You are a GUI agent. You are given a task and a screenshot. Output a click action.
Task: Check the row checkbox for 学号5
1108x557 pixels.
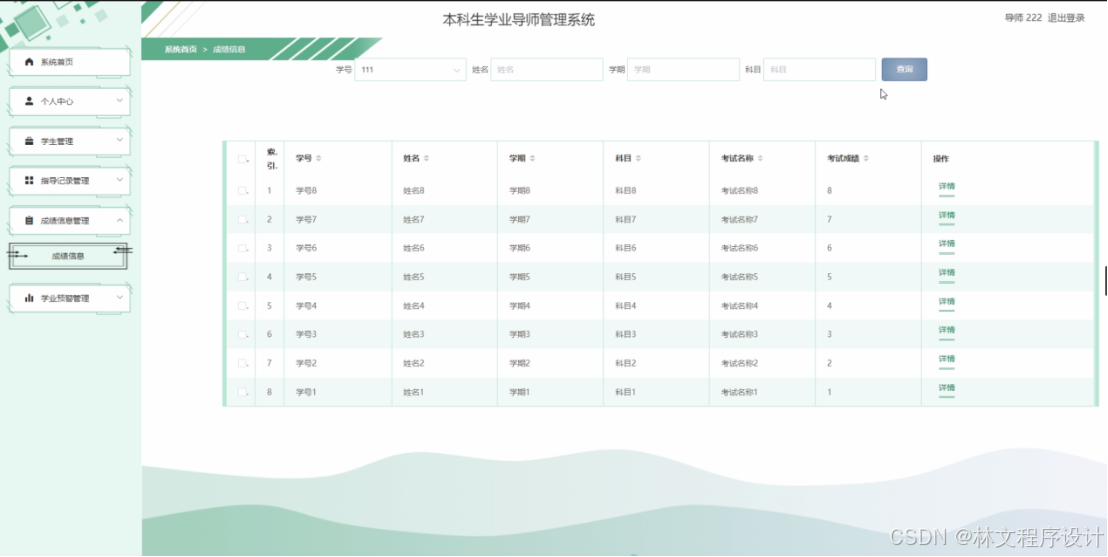(242, 277)
